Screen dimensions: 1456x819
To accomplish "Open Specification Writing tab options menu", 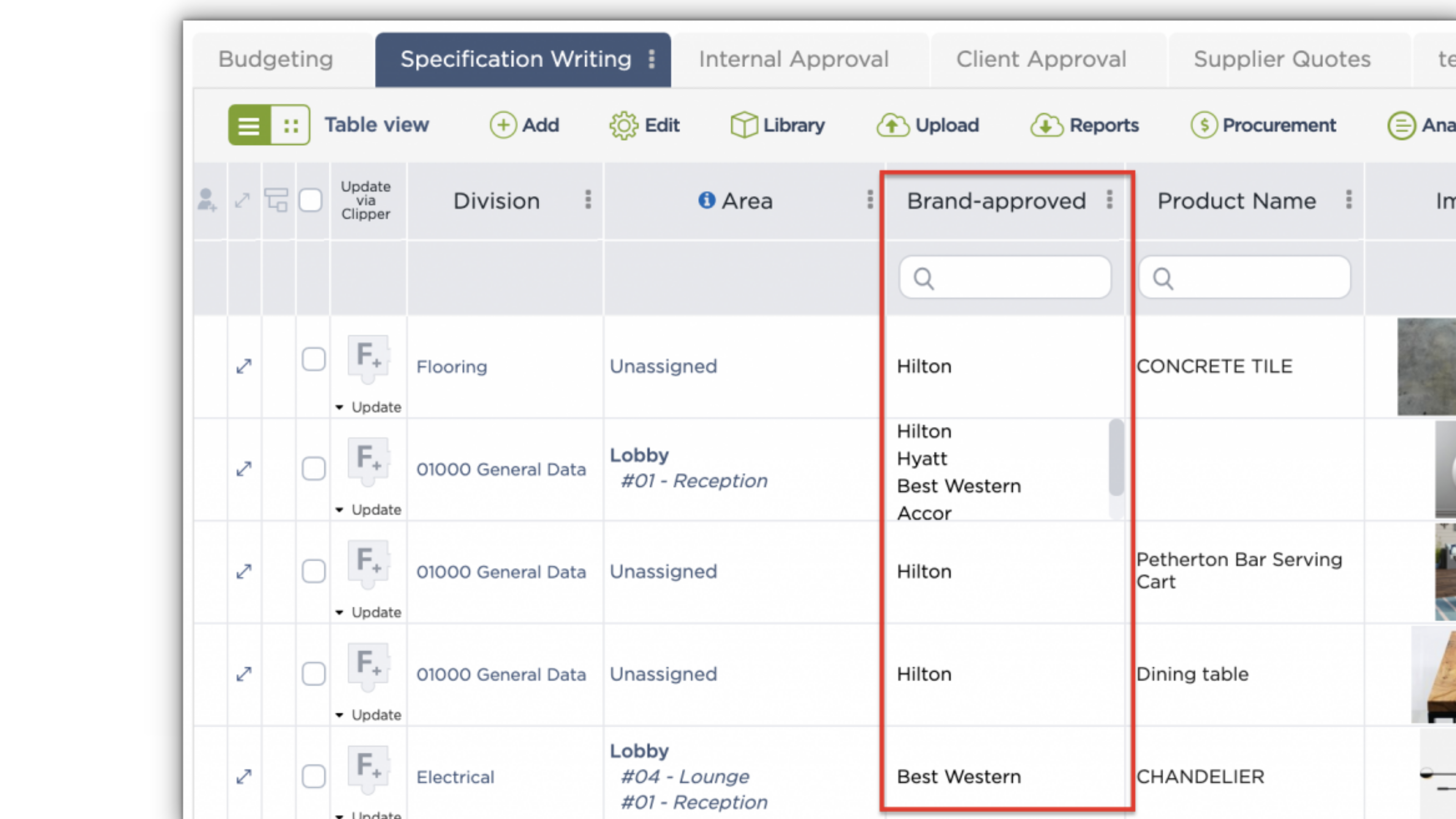I will (x=652, y=59).
